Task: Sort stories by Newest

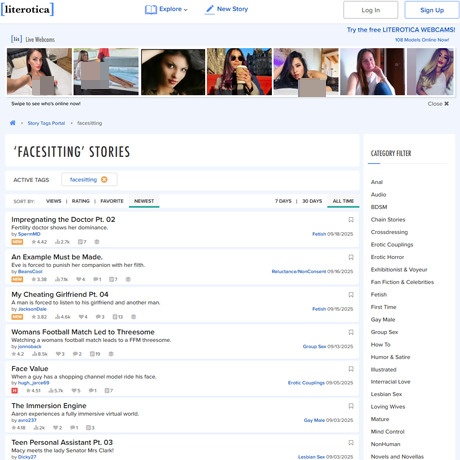Action: [x=144, y=201]
